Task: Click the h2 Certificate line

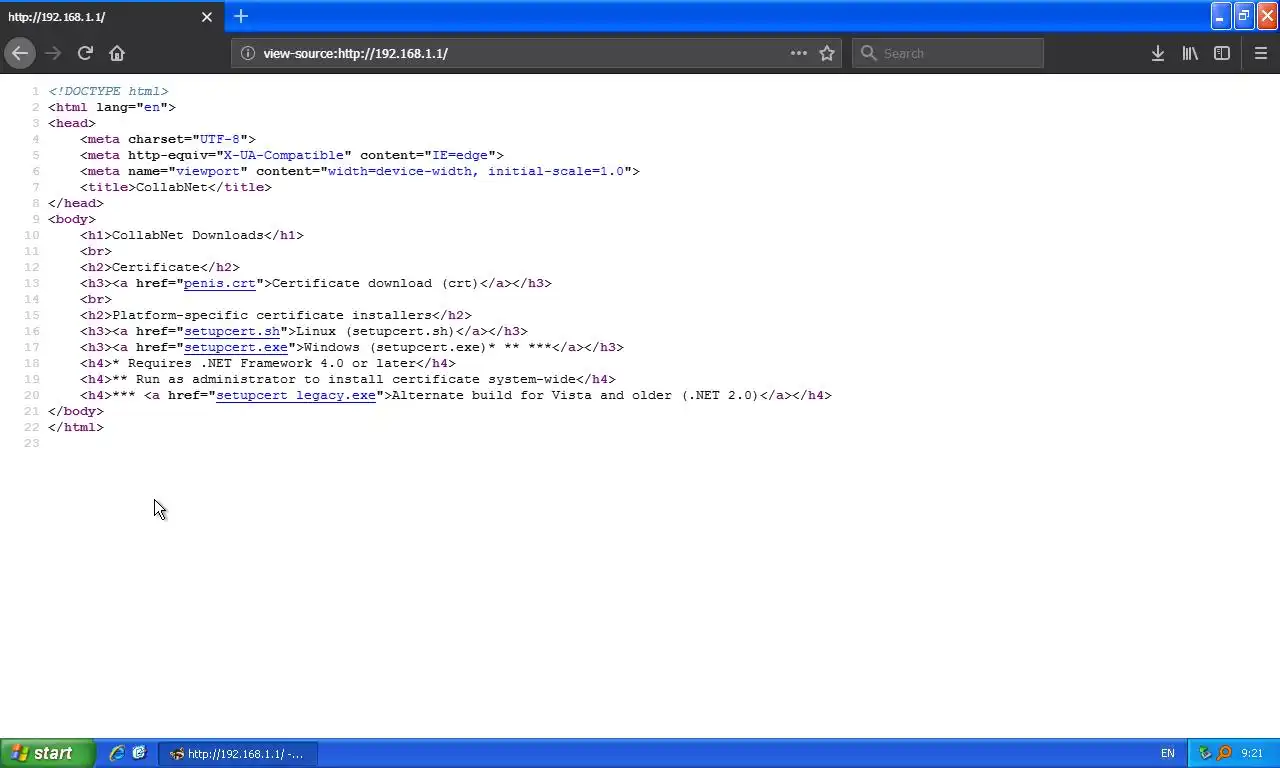Action: pyautogui.click(x=160, y=267)
